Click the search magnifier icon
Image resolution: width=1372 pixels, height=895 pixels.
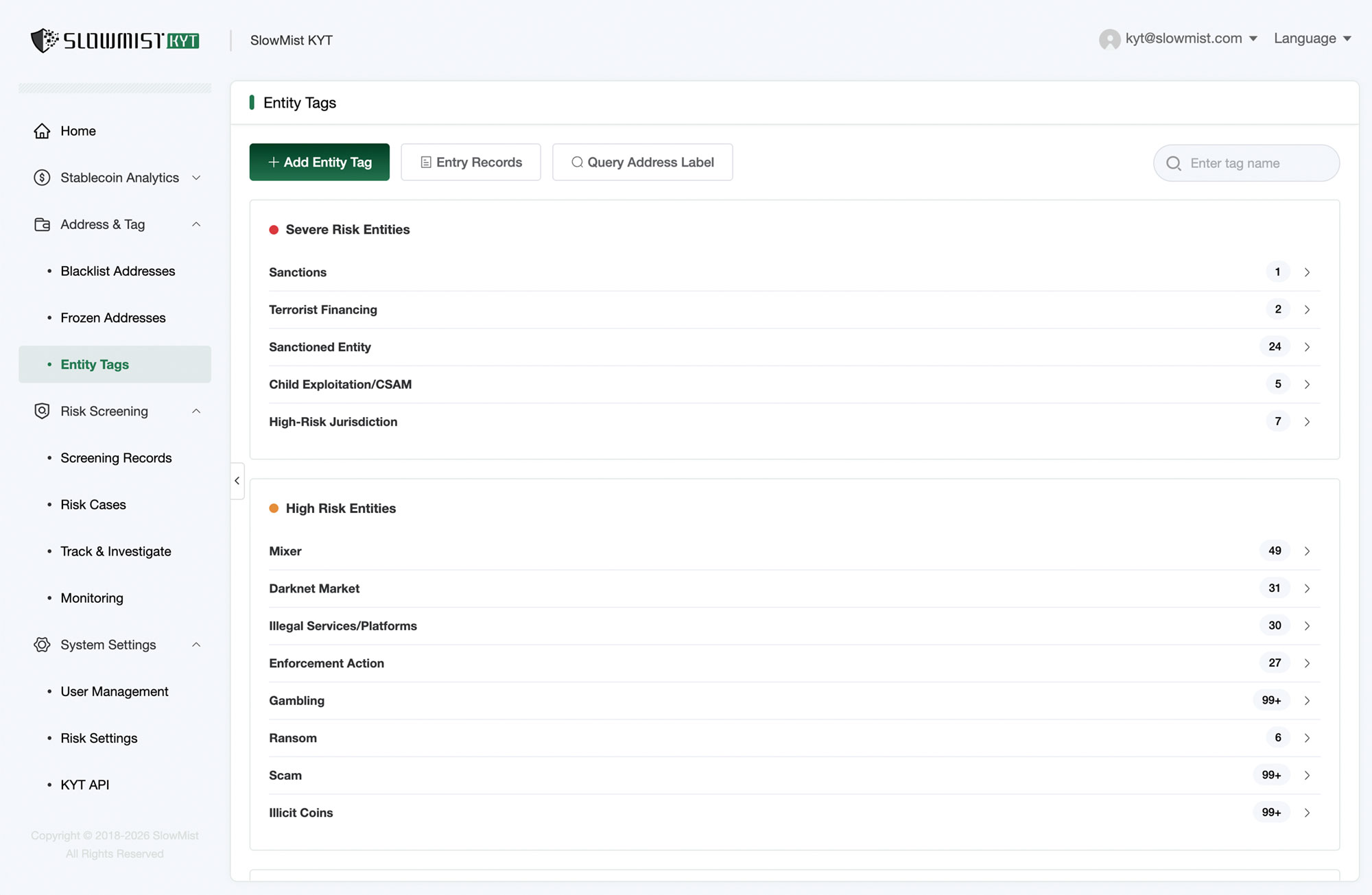click(x=1174, y=163)
